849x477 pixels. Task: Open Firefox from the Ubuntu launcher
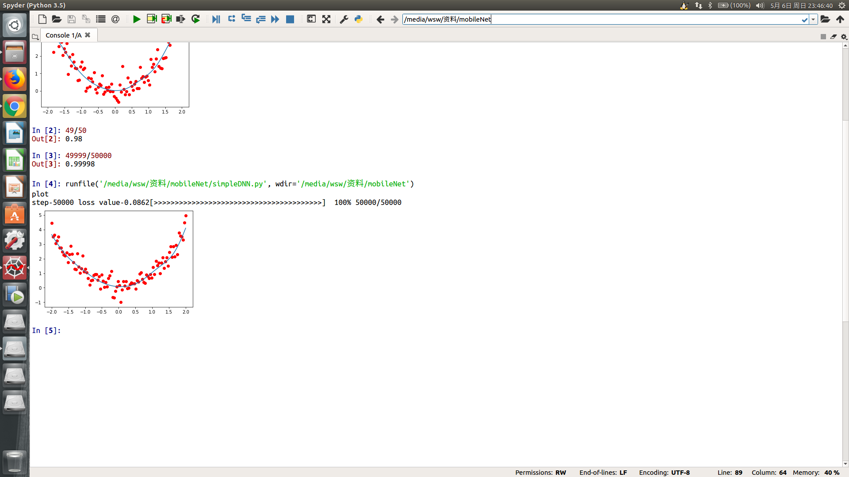coord(15,79)
